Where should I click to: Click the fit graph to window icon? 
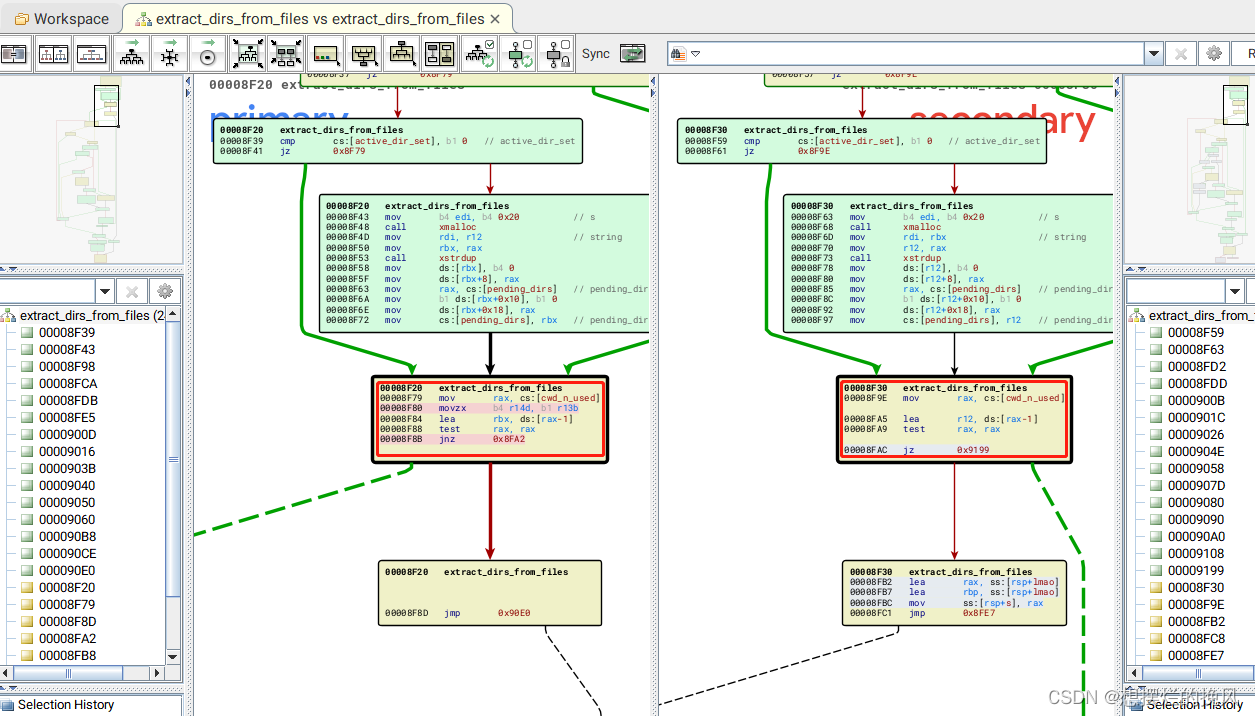pos(247,53)
